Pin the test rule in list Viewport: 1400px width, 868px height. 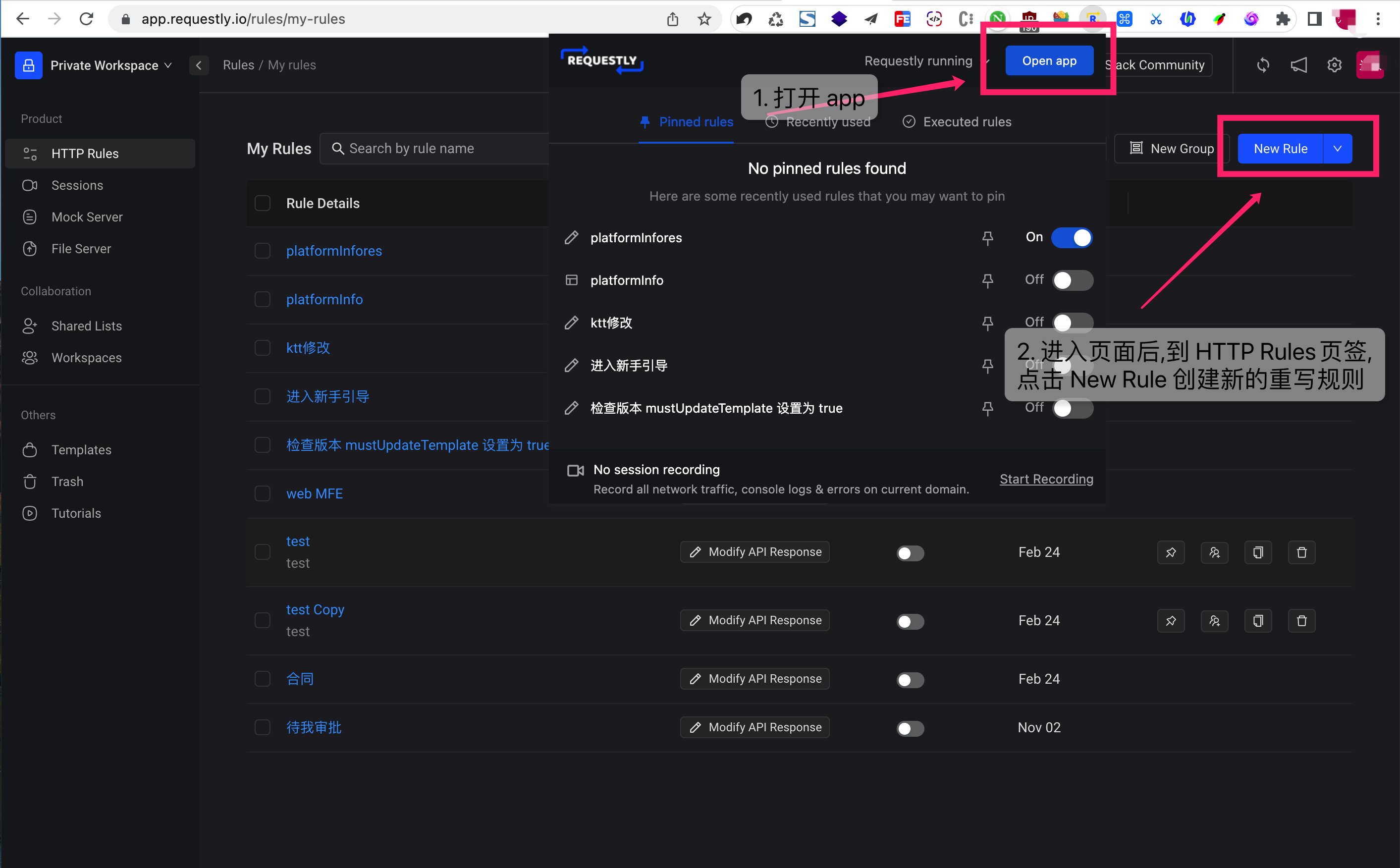click(x=1171, y=552)
